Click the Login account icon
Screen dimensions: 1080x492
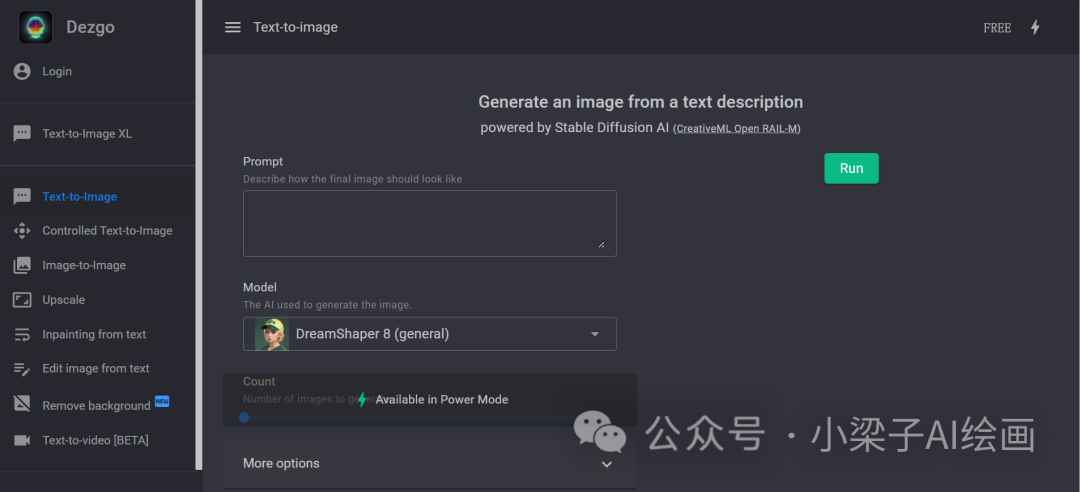22,72
